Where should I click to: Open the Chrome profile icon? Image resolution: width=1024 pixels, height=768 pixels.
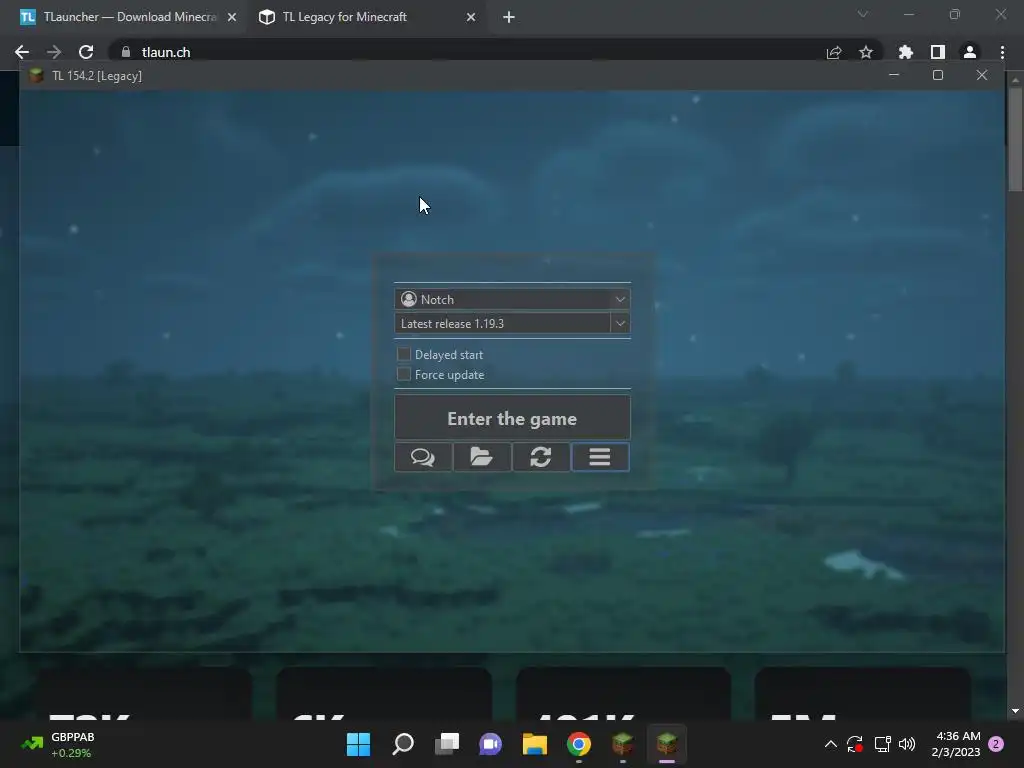click(x=970, y=52)
